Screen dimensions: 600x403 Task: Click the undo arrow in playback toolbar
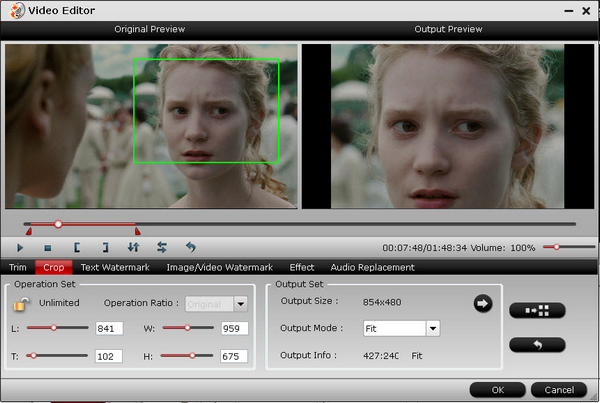[x=191, y=247]
